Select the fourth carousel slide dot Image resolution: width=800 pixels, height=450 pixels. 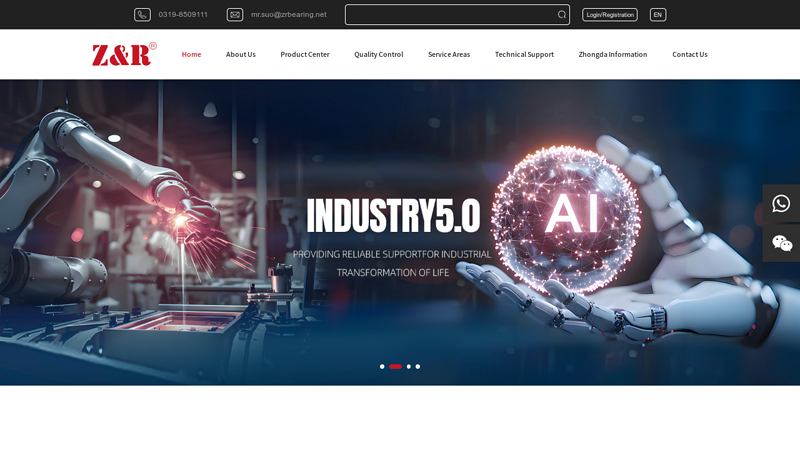pos(418,366)
